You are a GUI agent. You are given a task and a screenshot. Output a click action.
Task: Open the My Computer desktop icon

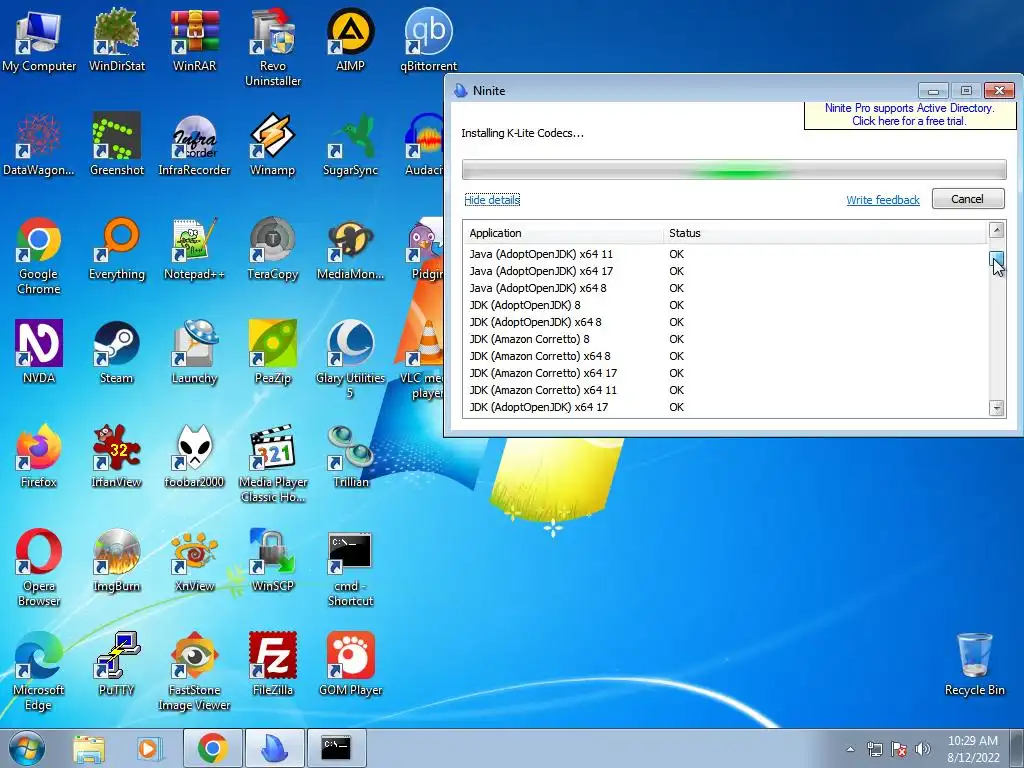coord(39,40)
